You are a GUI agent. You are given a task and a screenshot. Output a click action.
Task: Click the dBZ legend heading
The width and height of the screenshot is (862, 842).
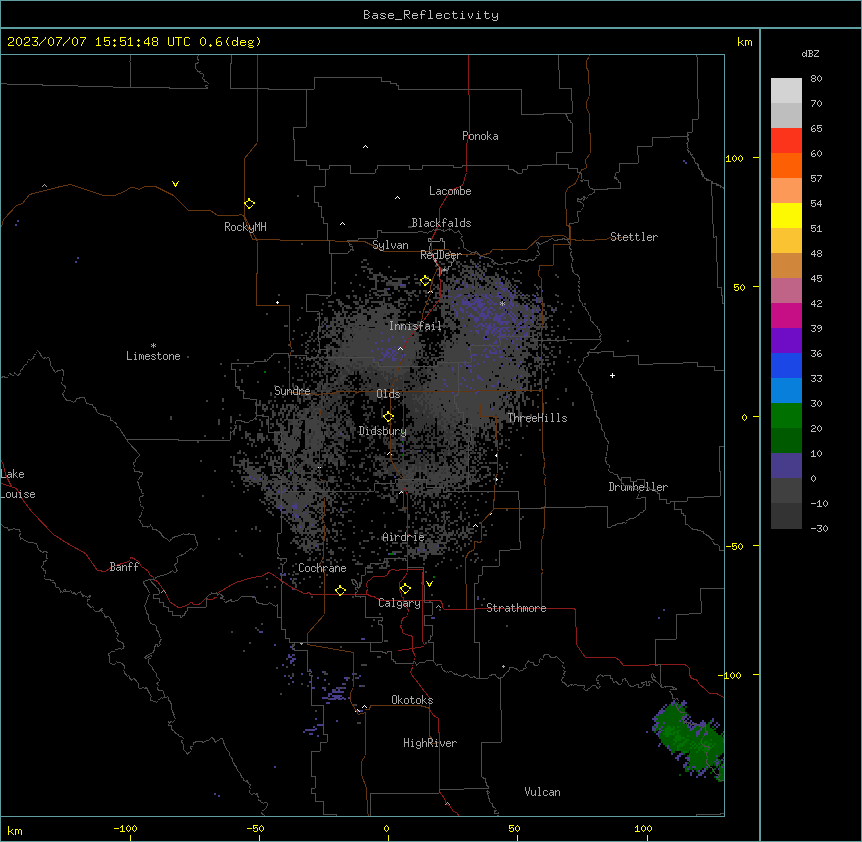(x=810, y=54)
